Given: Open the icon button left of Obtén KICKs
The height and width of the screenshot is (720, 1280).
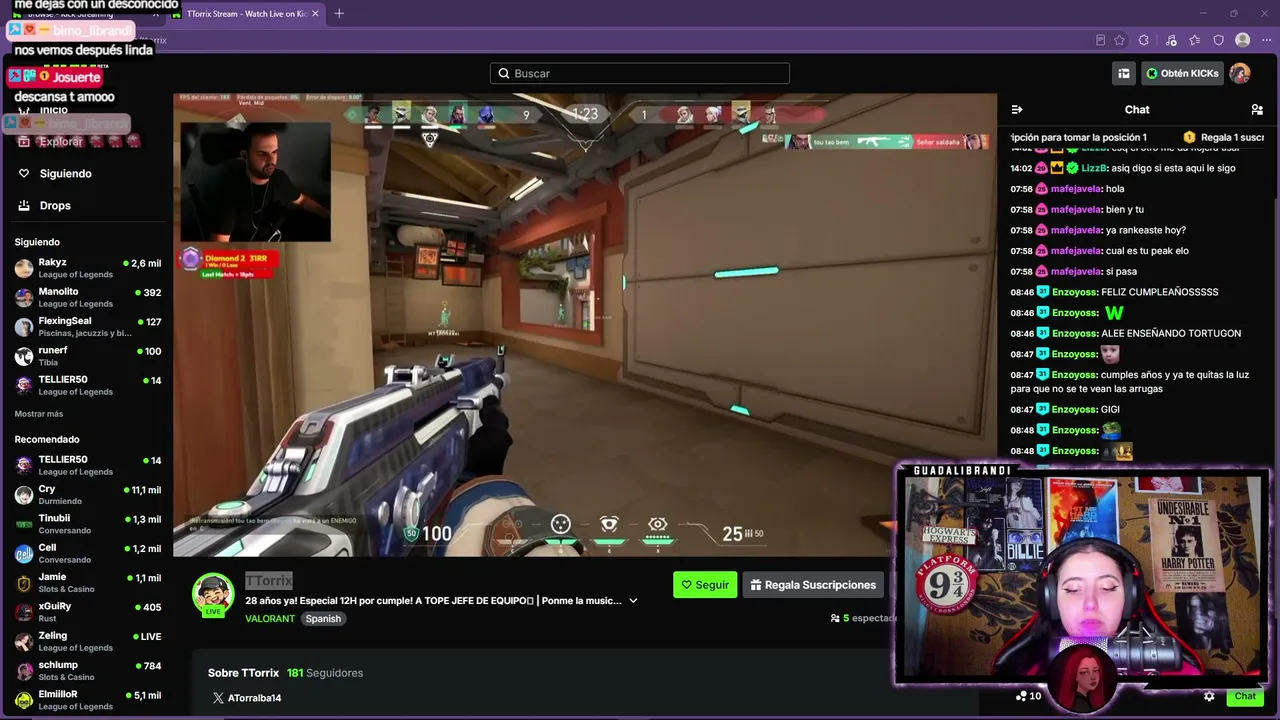Looking at the screenshot, I should 1124,73.
